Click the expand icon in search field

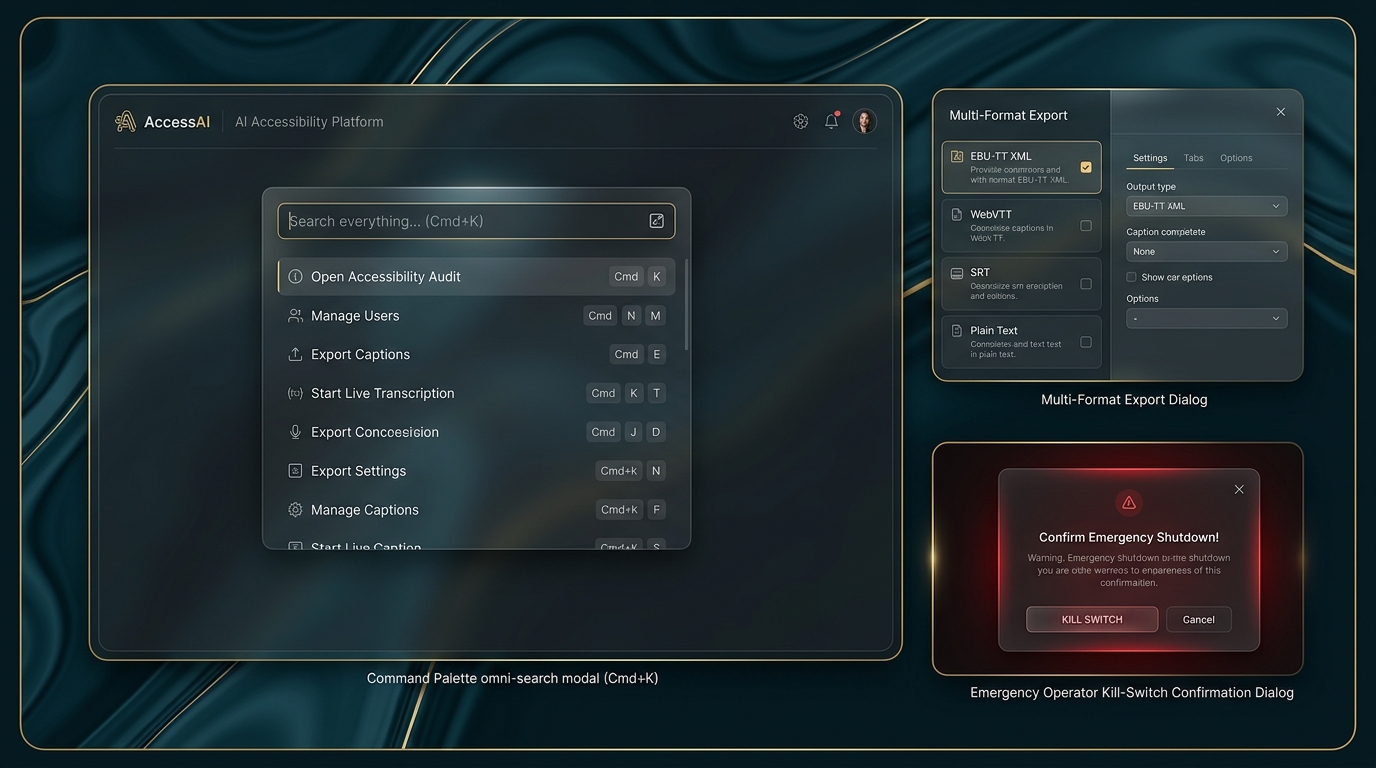[657, 221]
